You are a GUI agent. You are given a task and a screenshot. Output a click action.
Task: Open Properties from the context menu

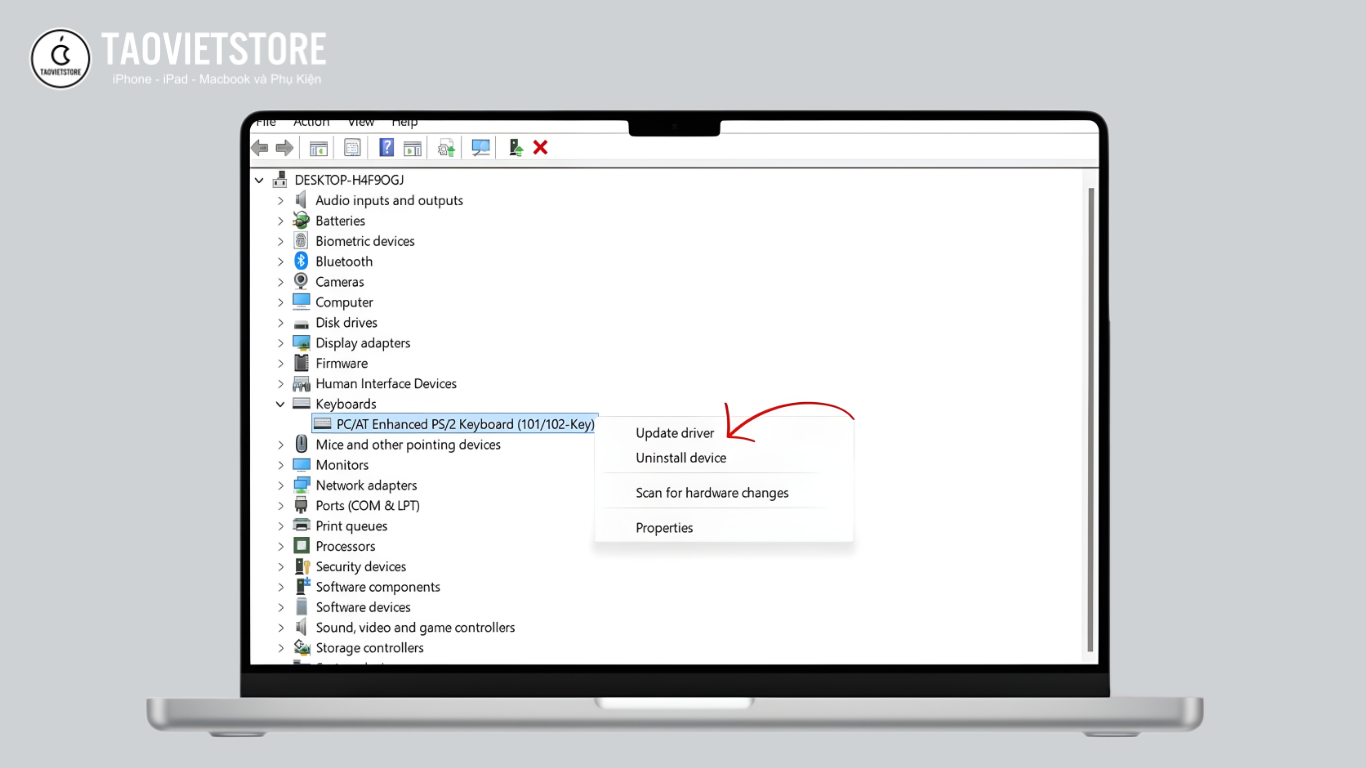pos(664,528)
